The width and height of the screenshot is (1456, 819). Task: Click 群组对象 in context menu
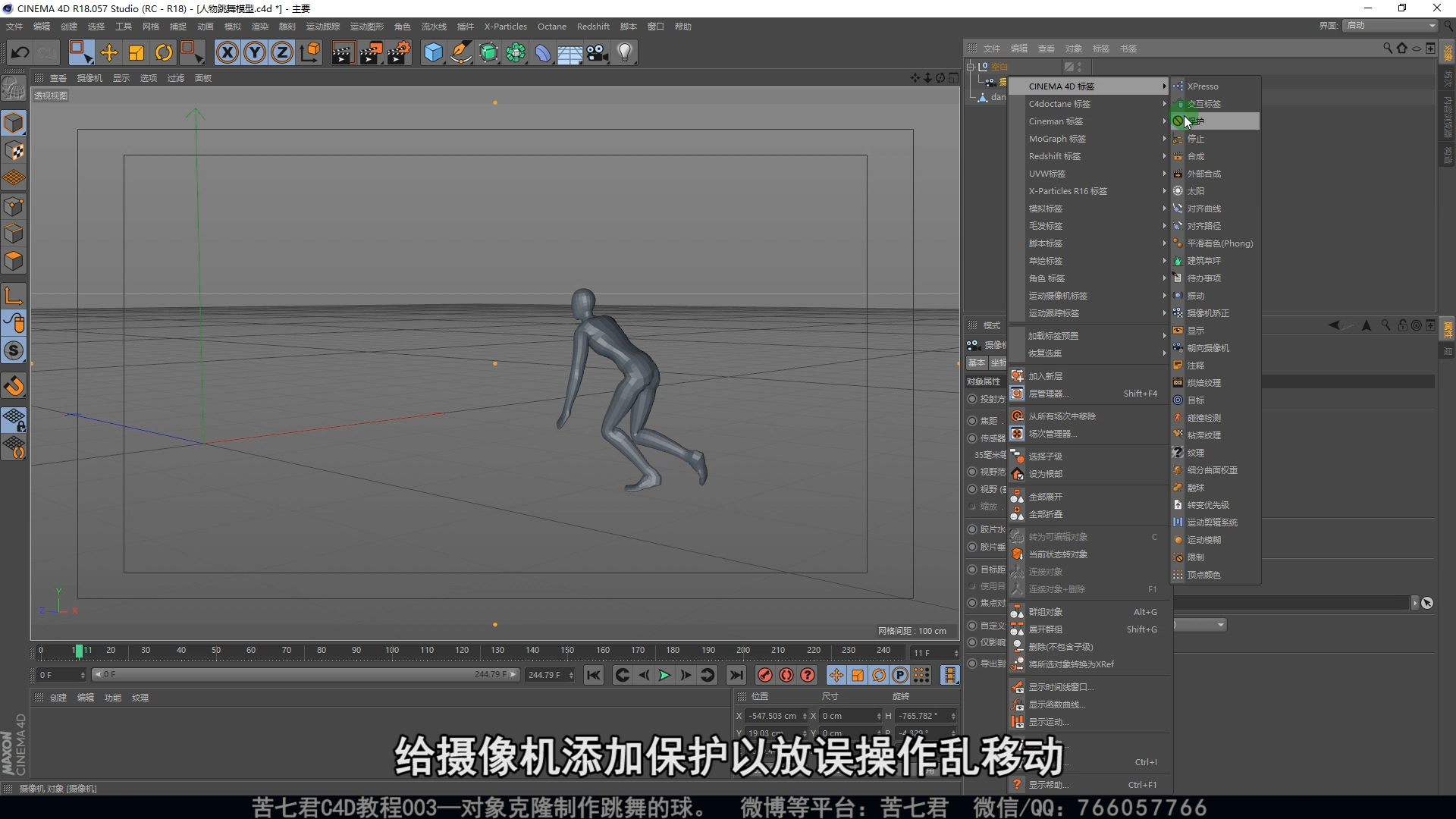point(1089,612)
